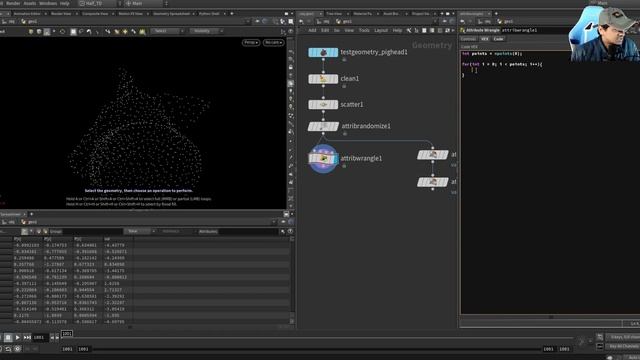Screen dimensions: 640x360
Task: Click the 1001 frame marker on timeline
Action: point(67,334)
